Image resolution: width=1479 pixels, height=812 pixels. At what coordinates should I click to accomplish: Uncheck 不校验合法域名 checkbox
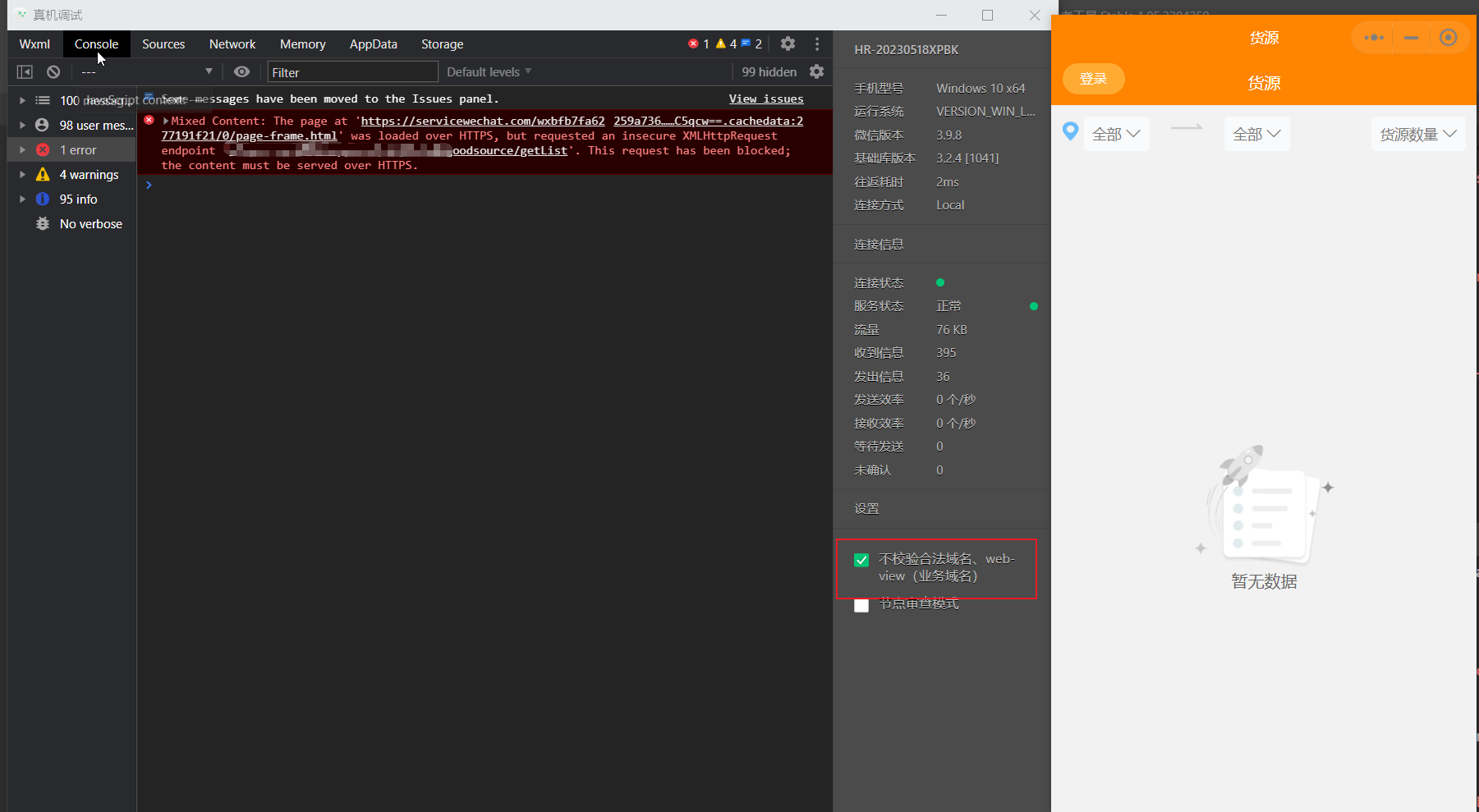pos(861,560)
